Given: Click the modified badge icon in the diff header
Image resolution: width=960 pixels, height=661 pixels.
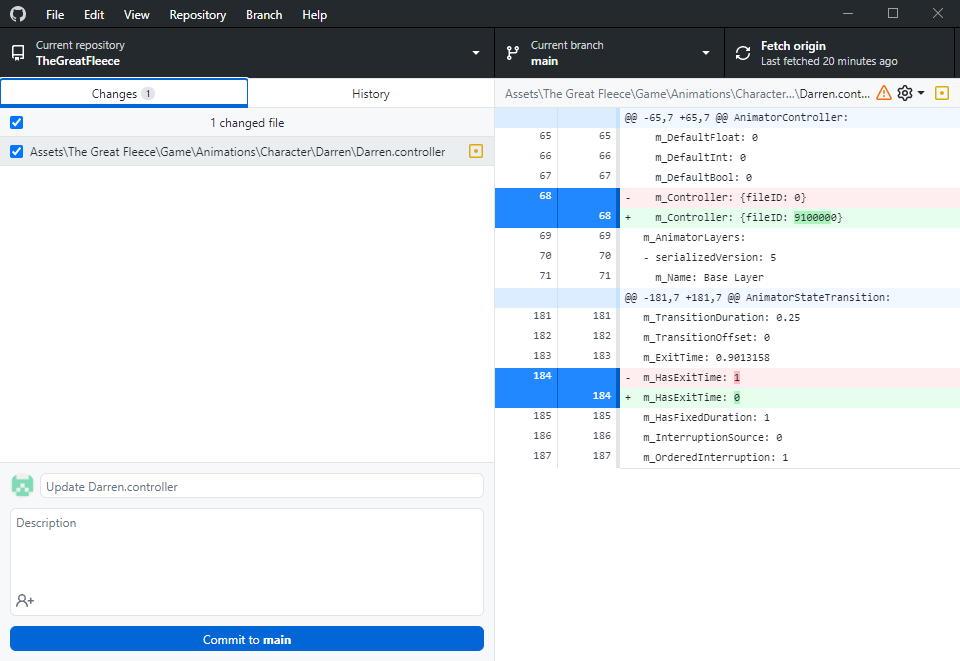Looking at the screenshot, I should (942, 93).
